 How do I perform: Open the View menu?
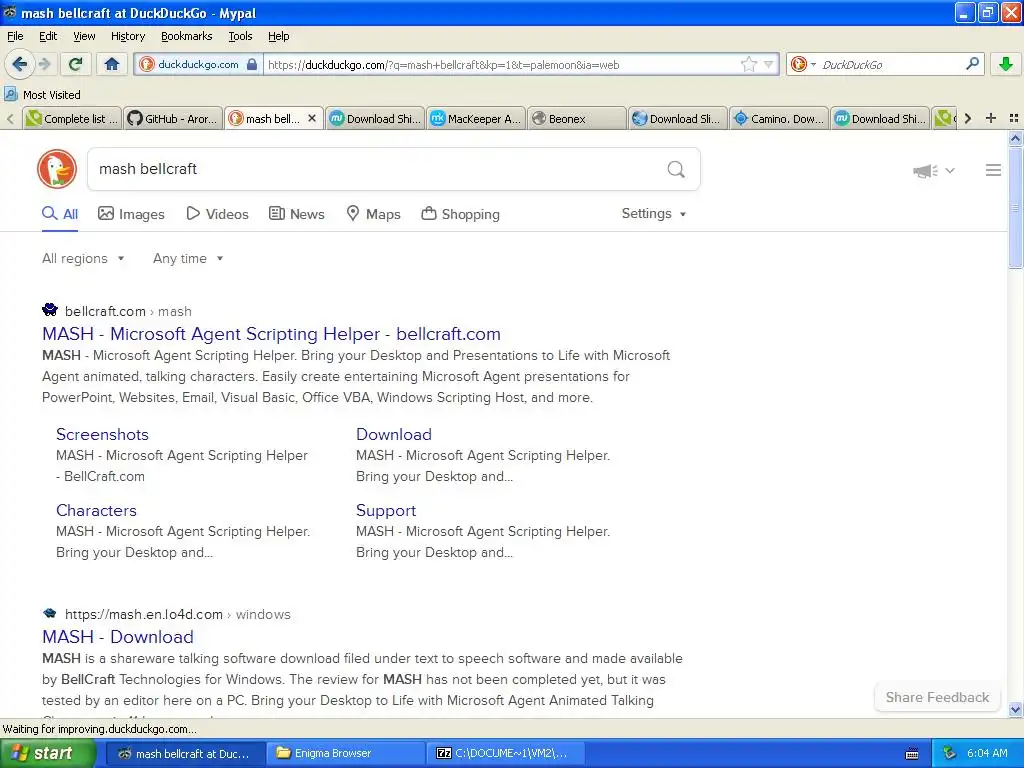click(84, 36)
